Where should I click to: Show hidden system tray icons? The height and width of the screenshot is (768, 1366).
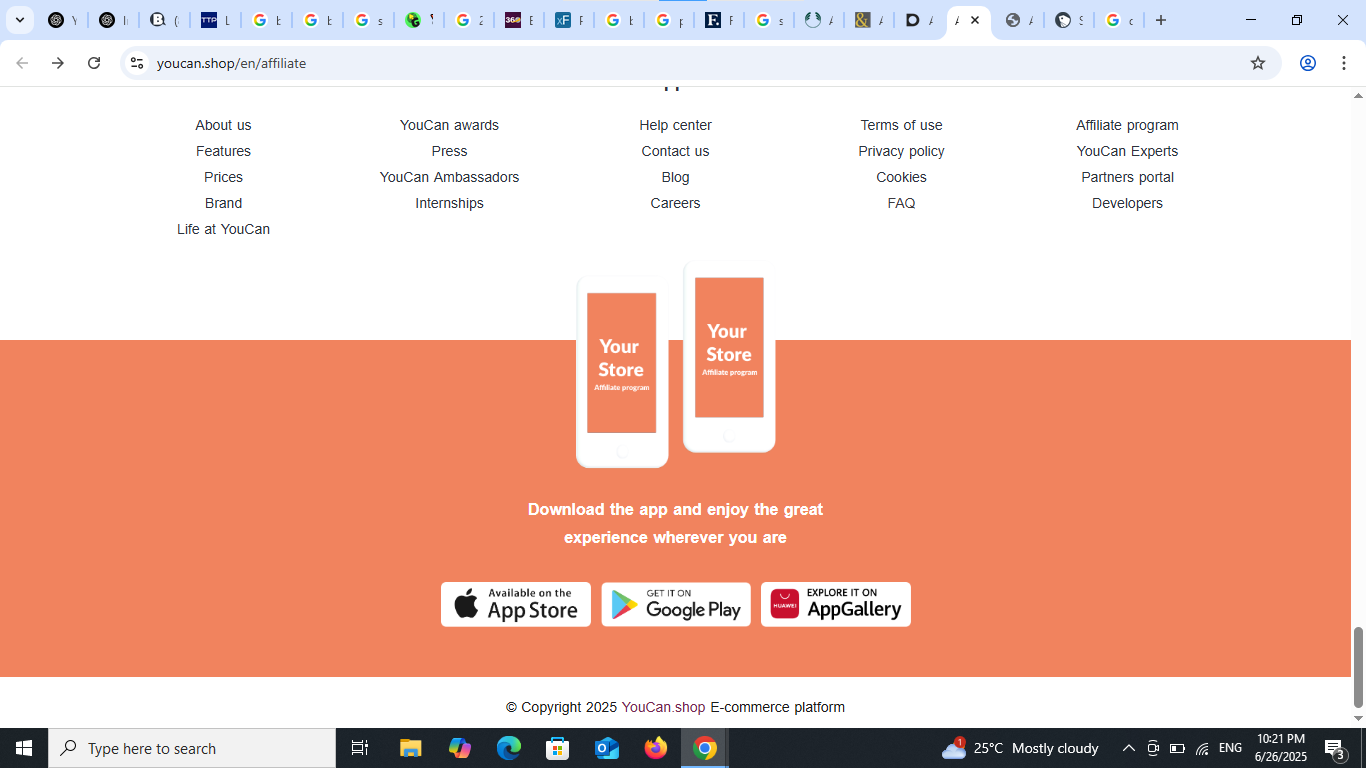pyautogui.click(x=1129, y=748)
